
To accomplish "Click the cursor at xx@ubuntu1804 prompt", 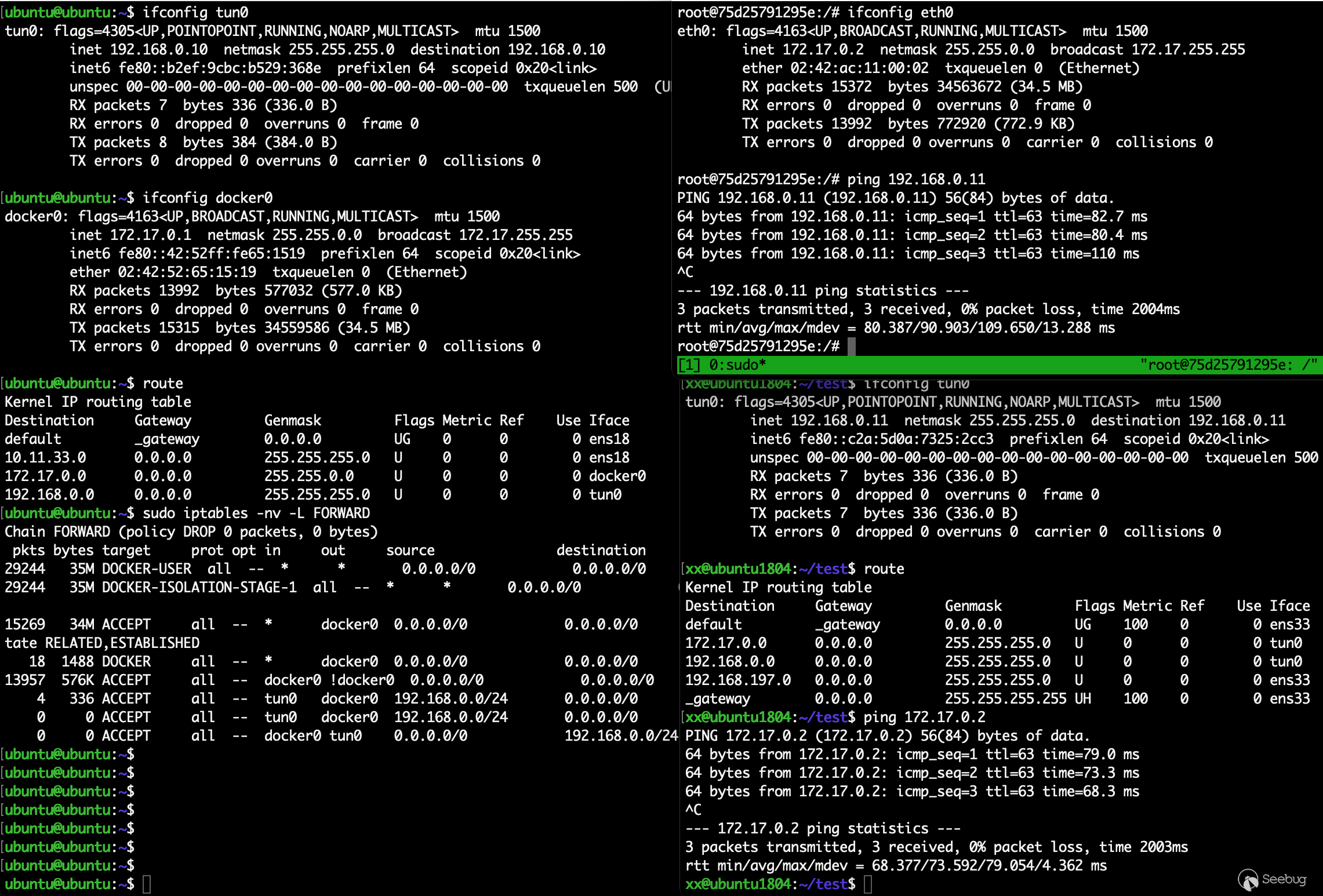I will click(868, 884).
